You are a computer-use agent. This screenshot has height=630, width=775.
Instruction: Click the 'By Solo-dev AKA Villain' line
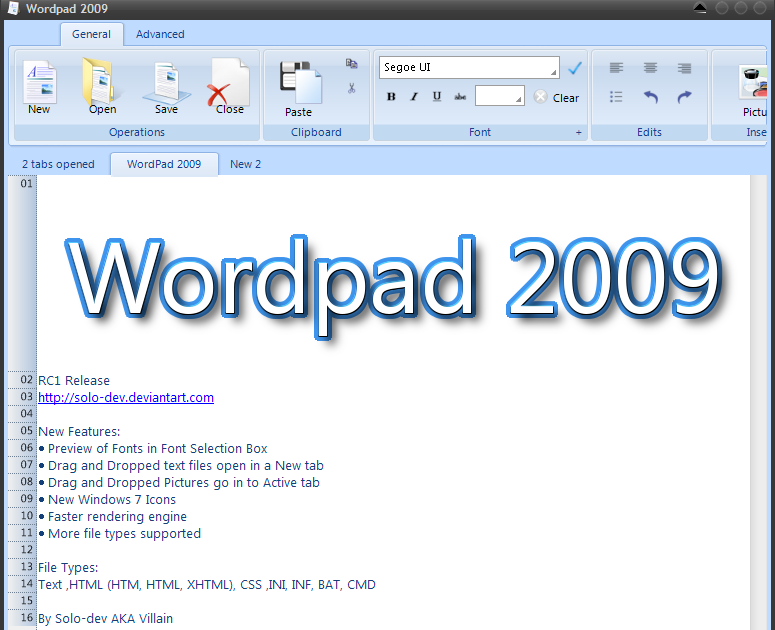105,619
